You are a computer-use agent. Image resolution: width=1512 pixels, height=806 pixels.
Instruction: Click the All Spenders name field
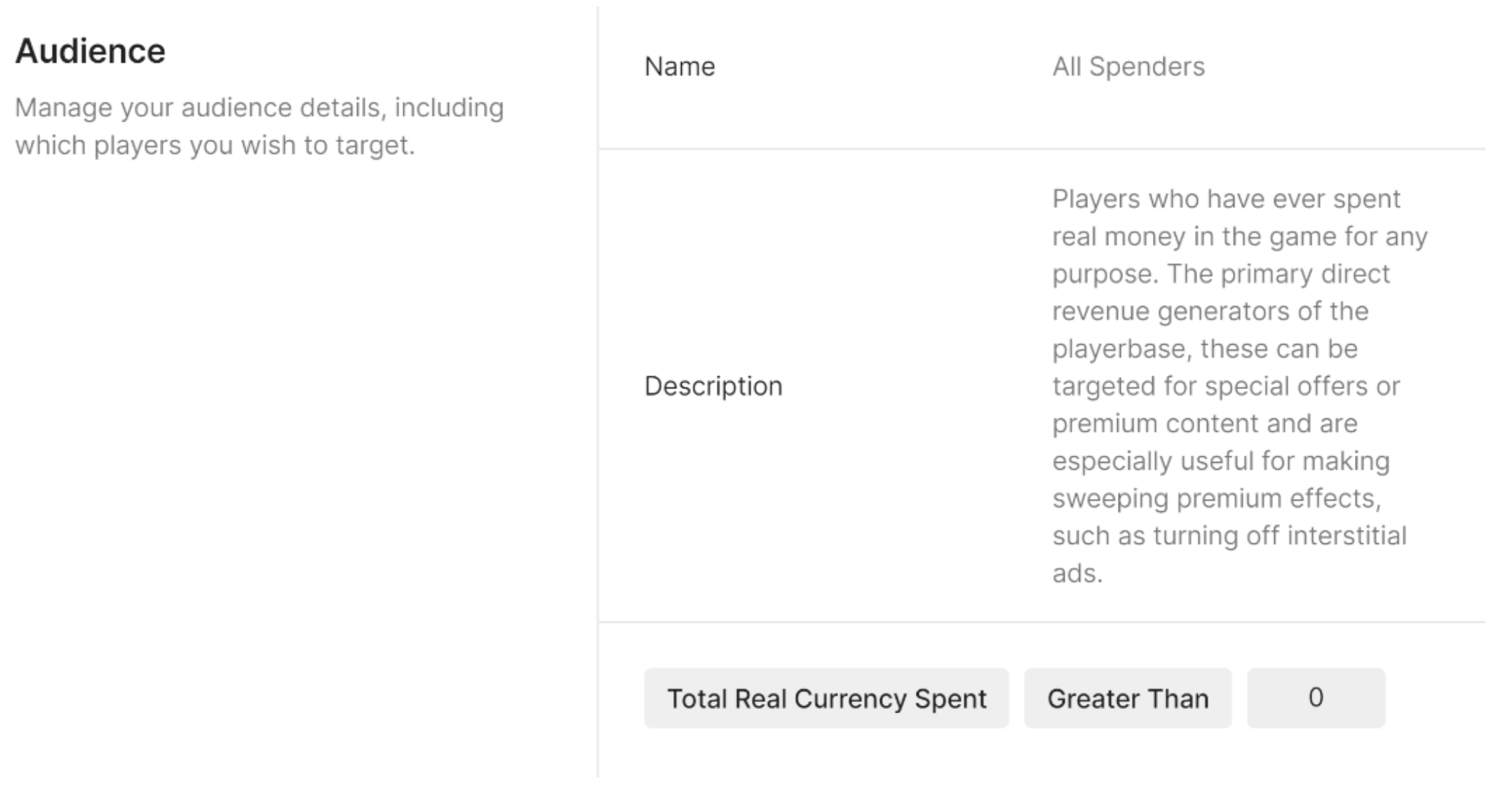[x=1128, y=67]
